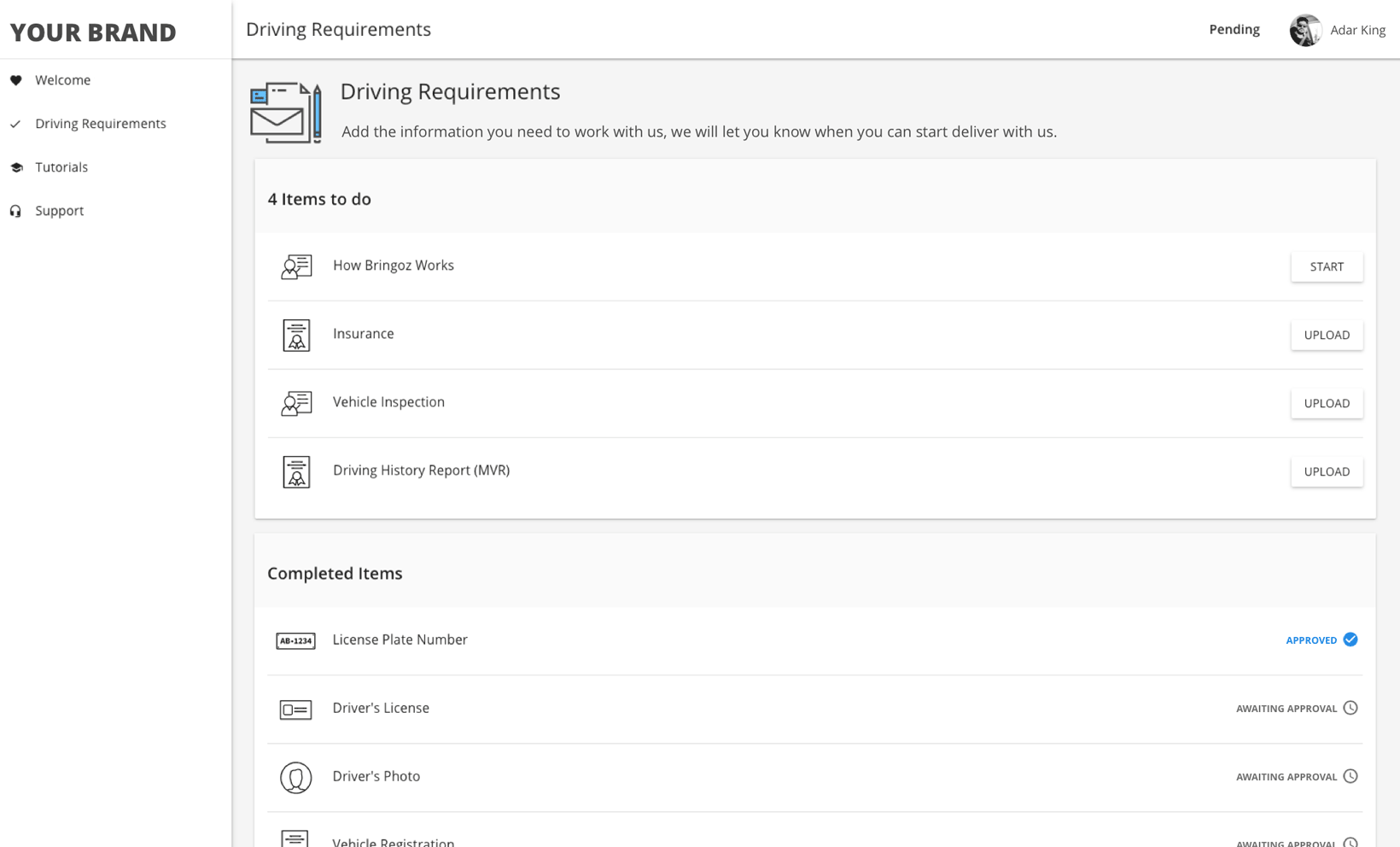
Task: Click the Driving History Report (MVR) label
Action: tap(421, 470)
